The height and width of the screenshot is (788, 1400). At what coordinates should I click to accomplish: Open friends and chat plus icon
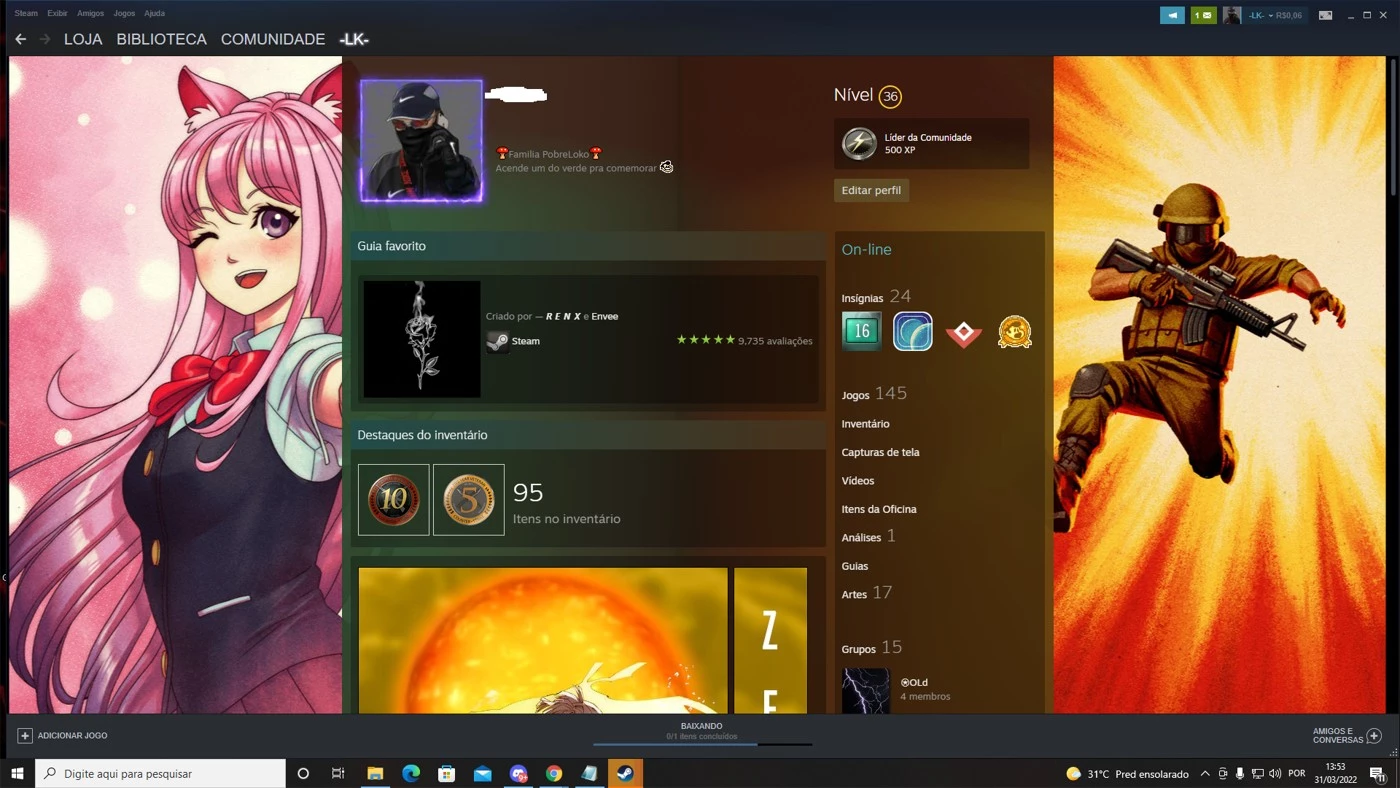(1374, 735)
